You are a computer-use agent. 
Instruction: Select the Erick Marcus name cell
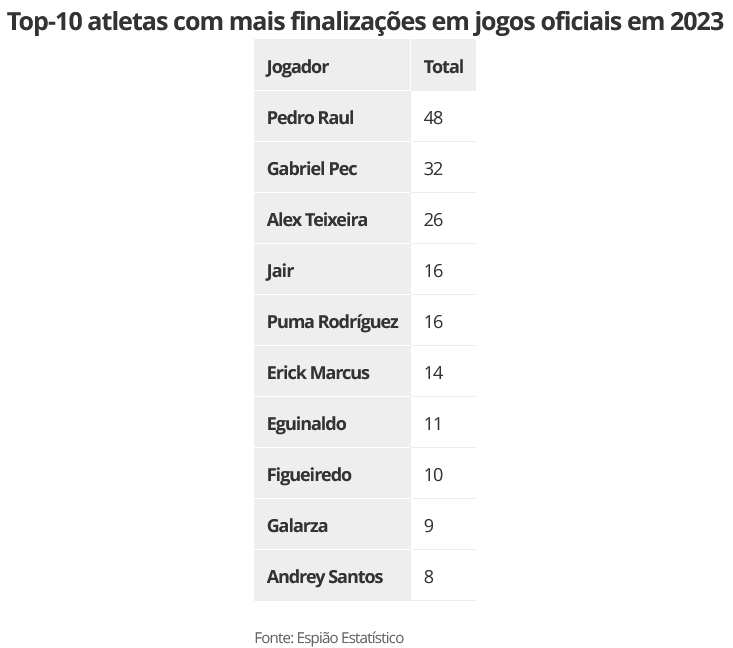point(318,373)
